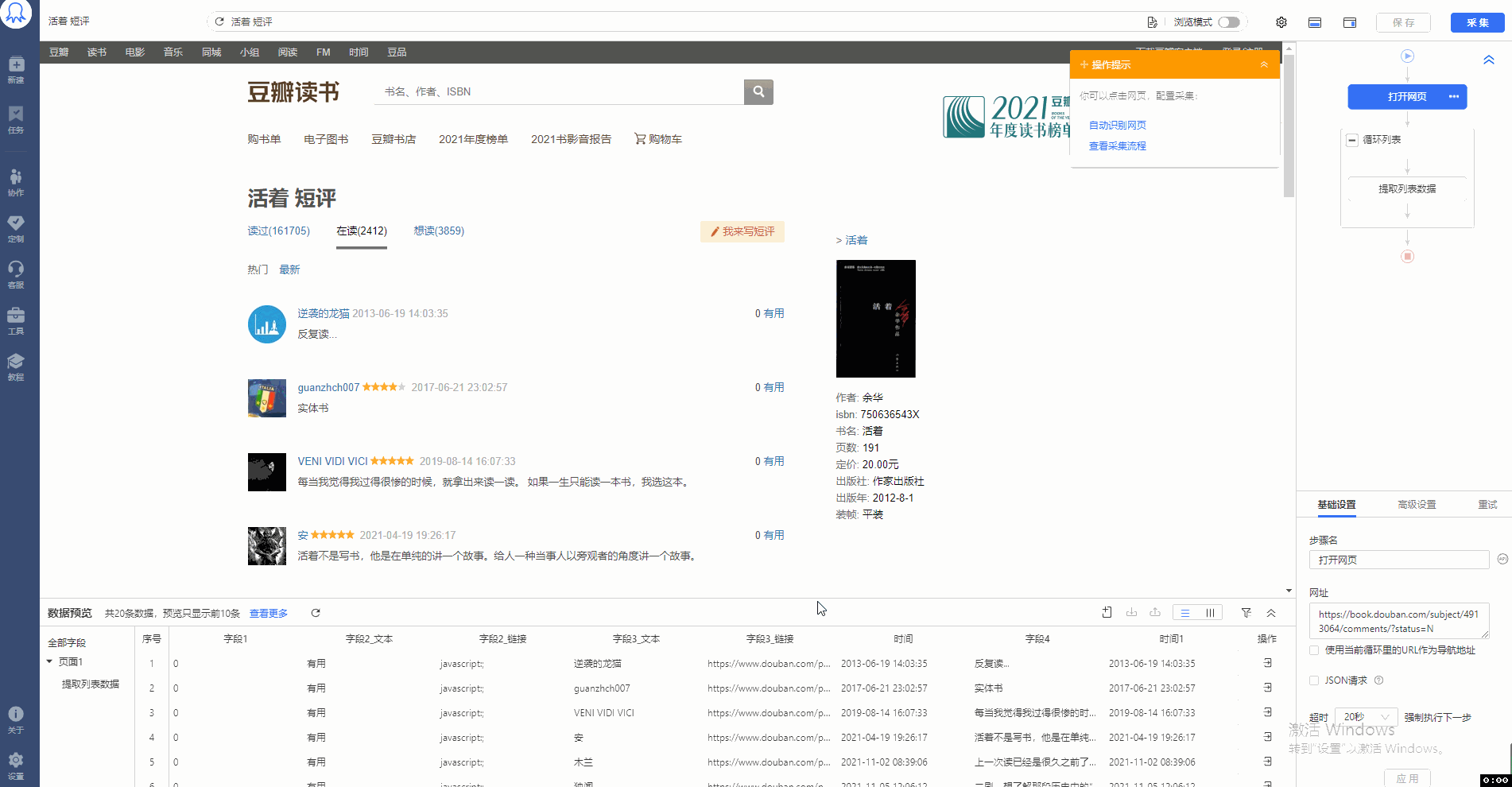Click the icon beside the 步骤名 field
1512x787 pixels.
coord(1502,559)
